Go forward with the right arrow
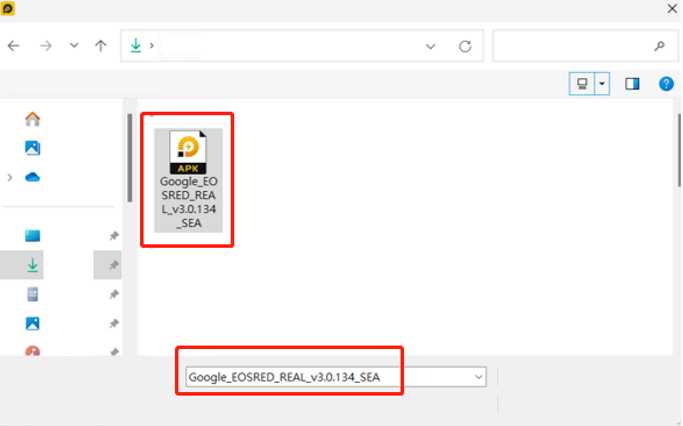The height and width of the screenshot is (426, 683). [x=46, y=45]
